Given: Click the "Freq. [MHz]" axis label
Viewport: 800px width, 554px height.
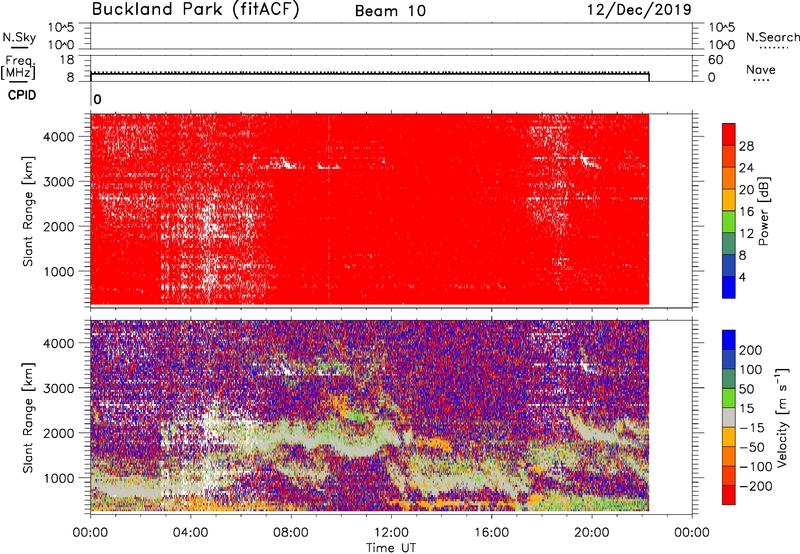Looking at the screenshot, I should tap(19, 68).
